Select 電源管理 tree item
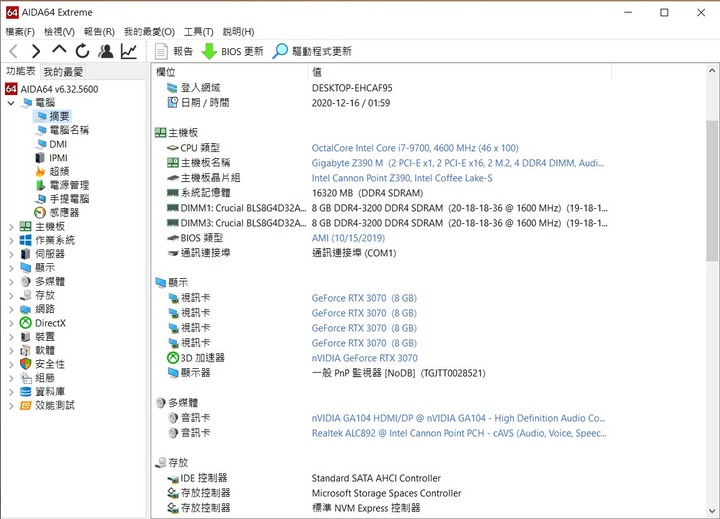 click(63, 185)
